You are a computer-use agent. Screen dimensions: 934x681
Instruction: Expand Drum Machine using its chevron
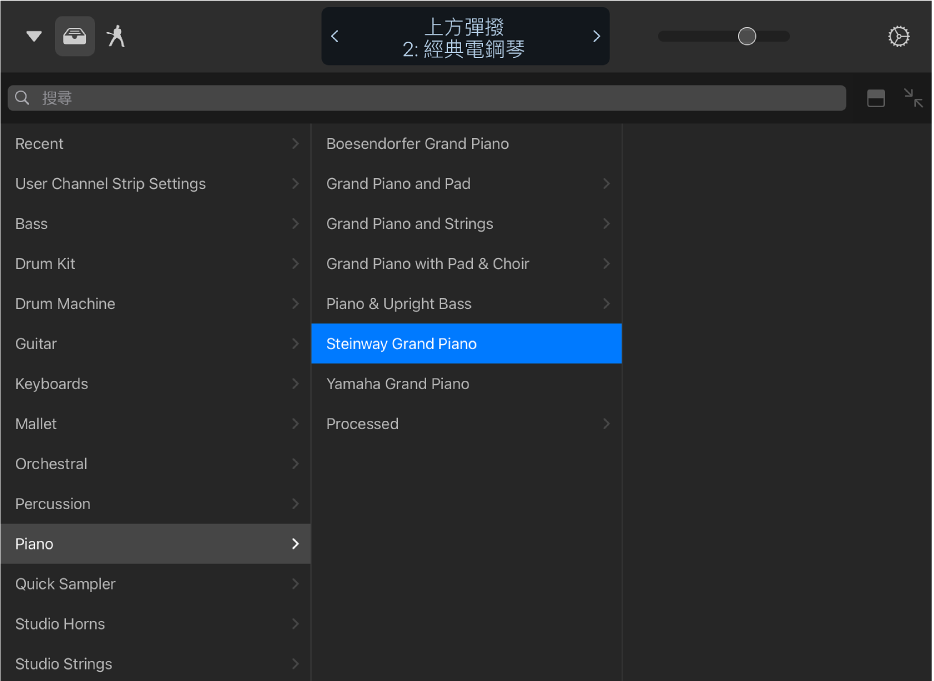coord(295,303)
